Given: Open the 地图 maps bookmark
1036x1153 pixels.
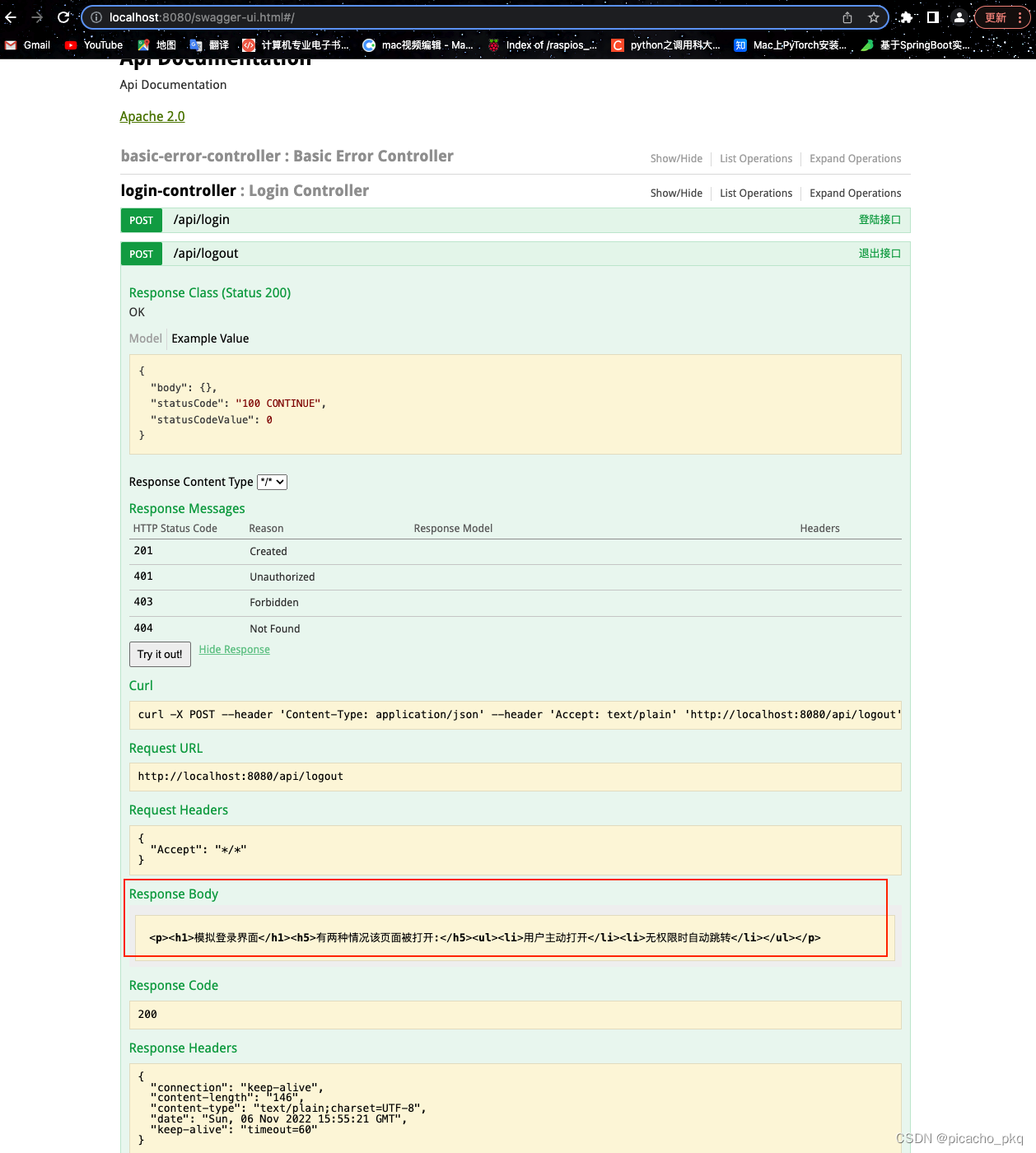Looking at the screenshot, I should 157,45.
